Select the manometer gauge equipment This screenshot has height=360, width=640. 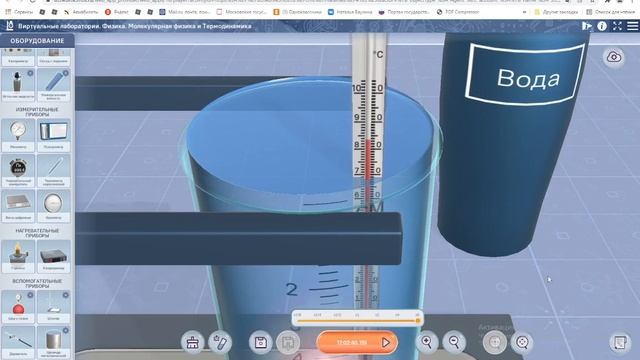click(18, 135)
